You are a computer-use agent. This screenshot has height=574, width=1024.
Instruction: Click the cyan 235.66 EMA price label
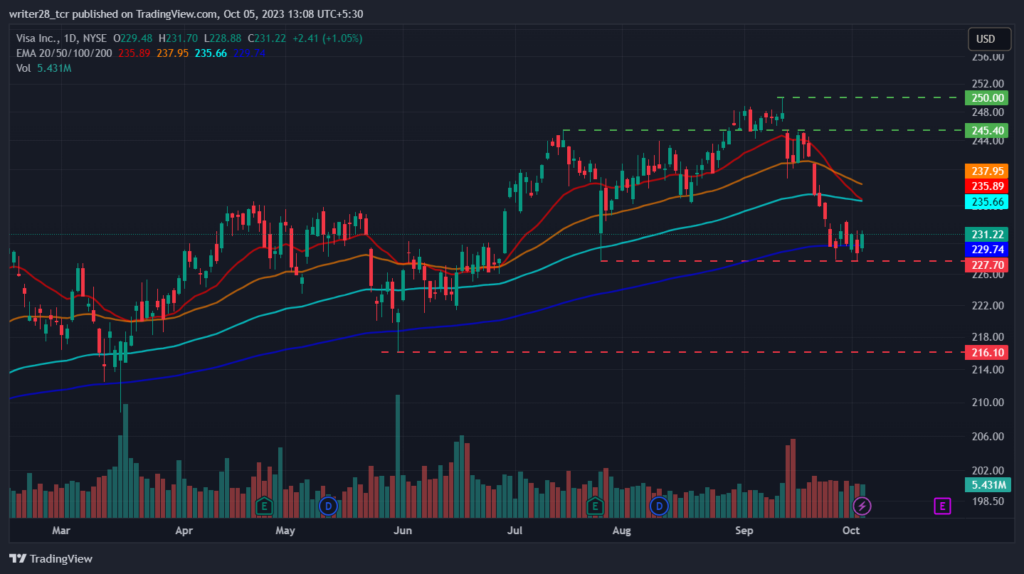coord(987,202)
